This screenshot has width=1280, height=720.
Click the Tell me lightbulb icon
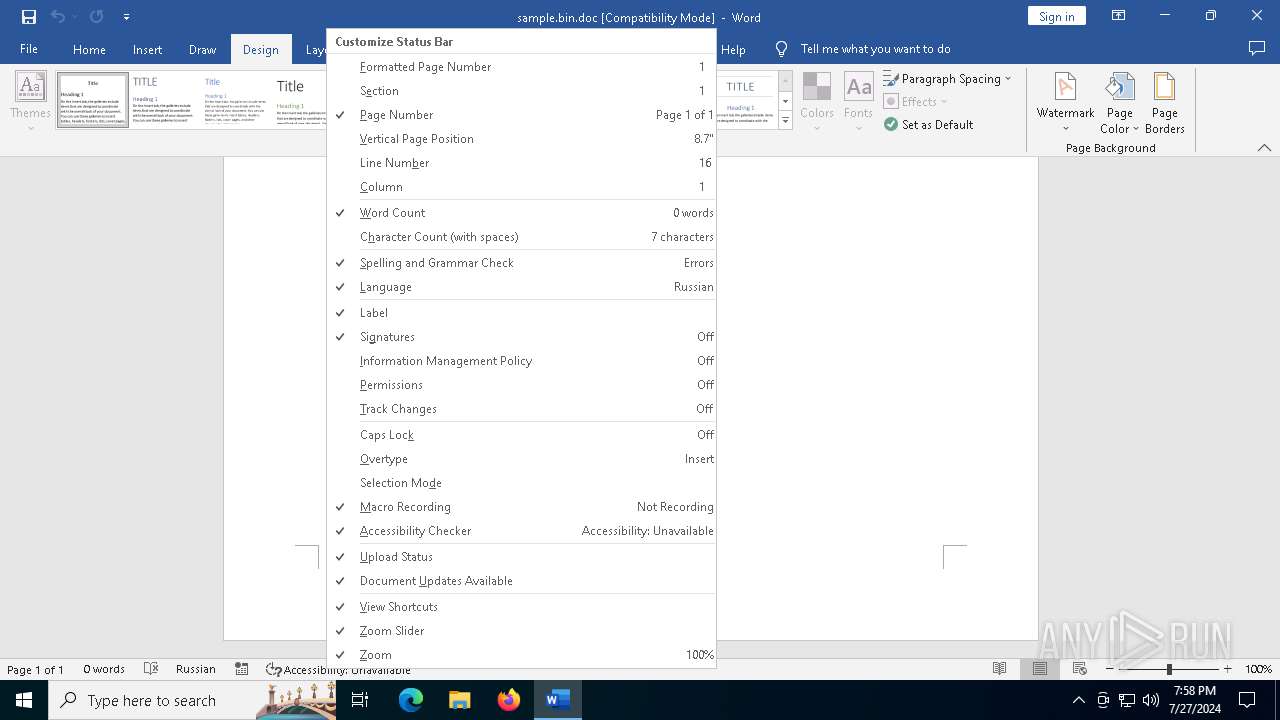(782, 49)
